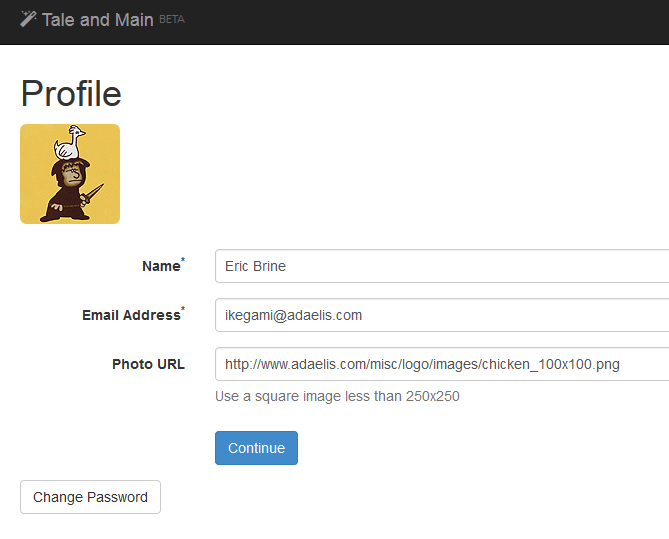This screenshot has width=669, height=539.
Task: Open the Tale and Main home link
Action: click(98, 19)
